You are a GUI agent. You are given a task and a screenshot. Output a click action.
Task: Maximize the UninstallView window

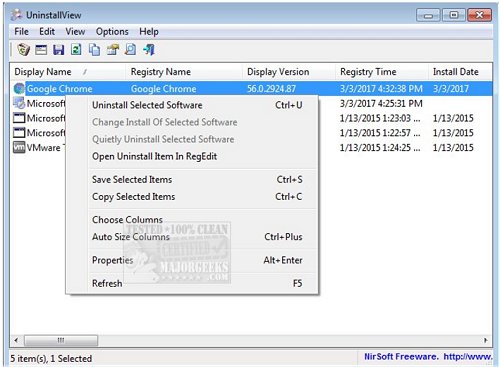(x=454, y=15)
